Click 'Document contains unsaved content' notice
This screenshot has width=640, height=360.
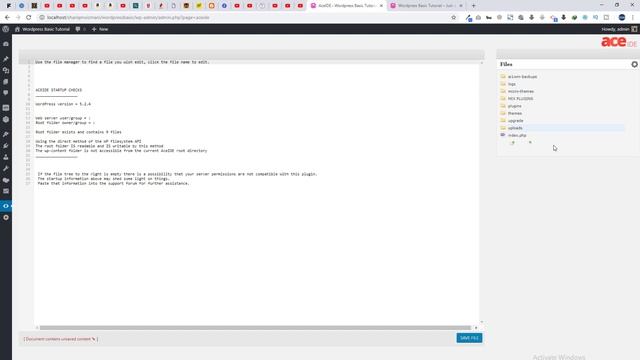coord(61,339)
